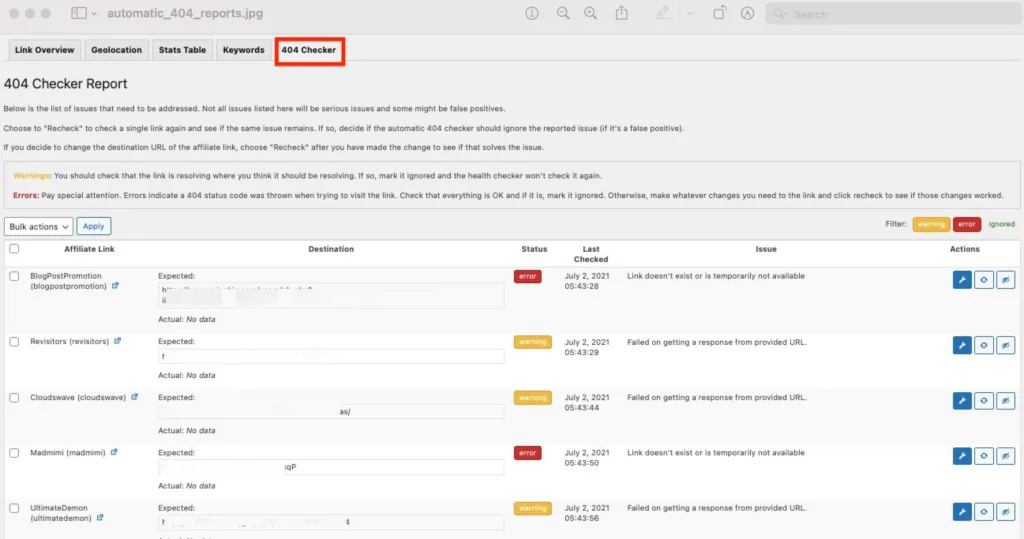Click the Preview zoom in icon
Screen dimensions: 1024x539
pyautogui.click(x=591, y=14)
